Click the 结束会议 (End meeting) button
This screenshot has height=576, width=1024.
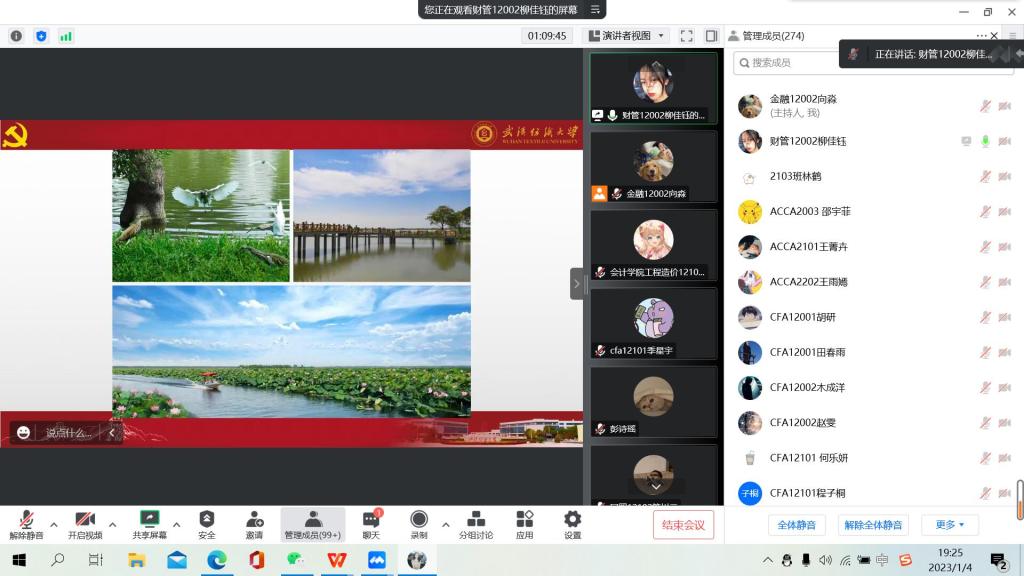(x=683, y=525)
